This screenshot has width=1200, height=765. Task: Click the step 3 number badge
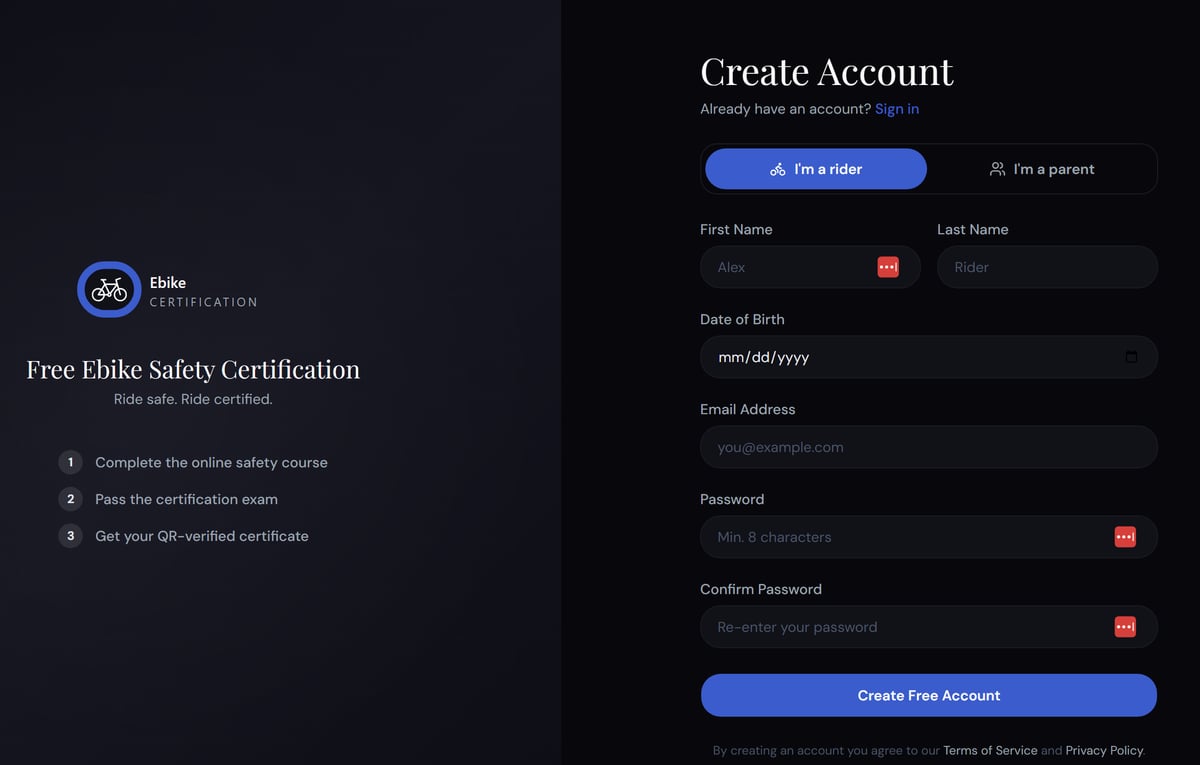point(70,536)
